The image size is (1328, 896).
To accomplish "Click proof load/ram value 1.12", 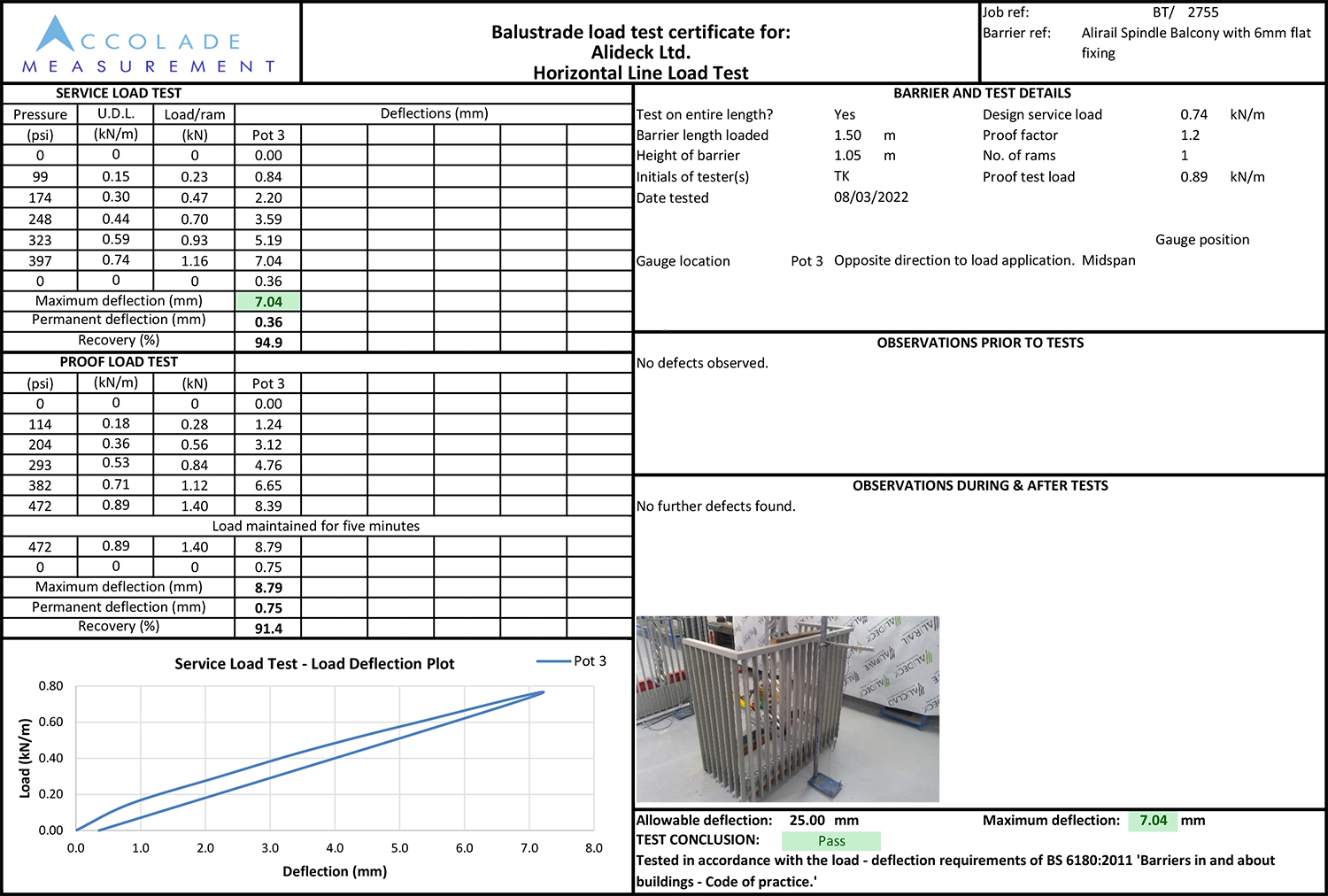I will (x=195, y=486).
